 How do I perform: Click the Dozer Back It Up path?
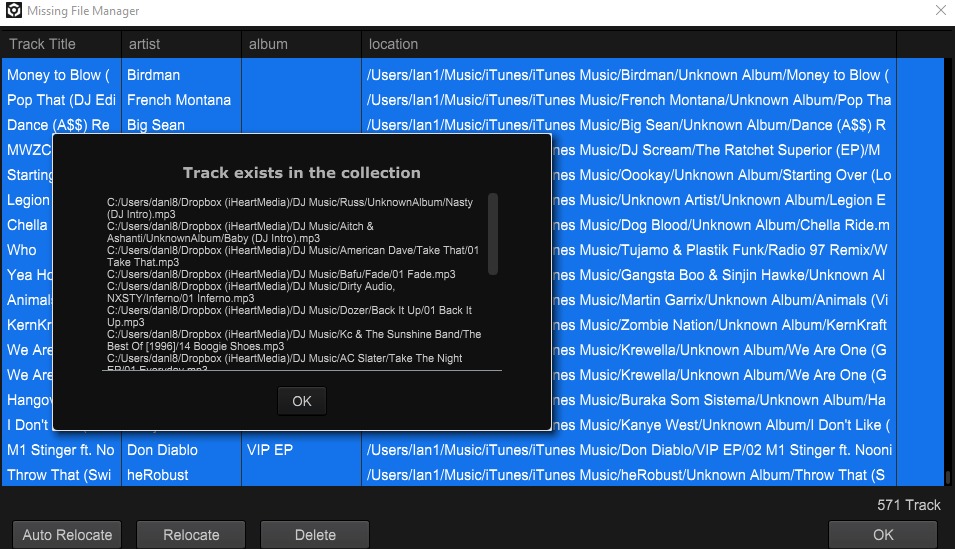[x=289, y=316]
